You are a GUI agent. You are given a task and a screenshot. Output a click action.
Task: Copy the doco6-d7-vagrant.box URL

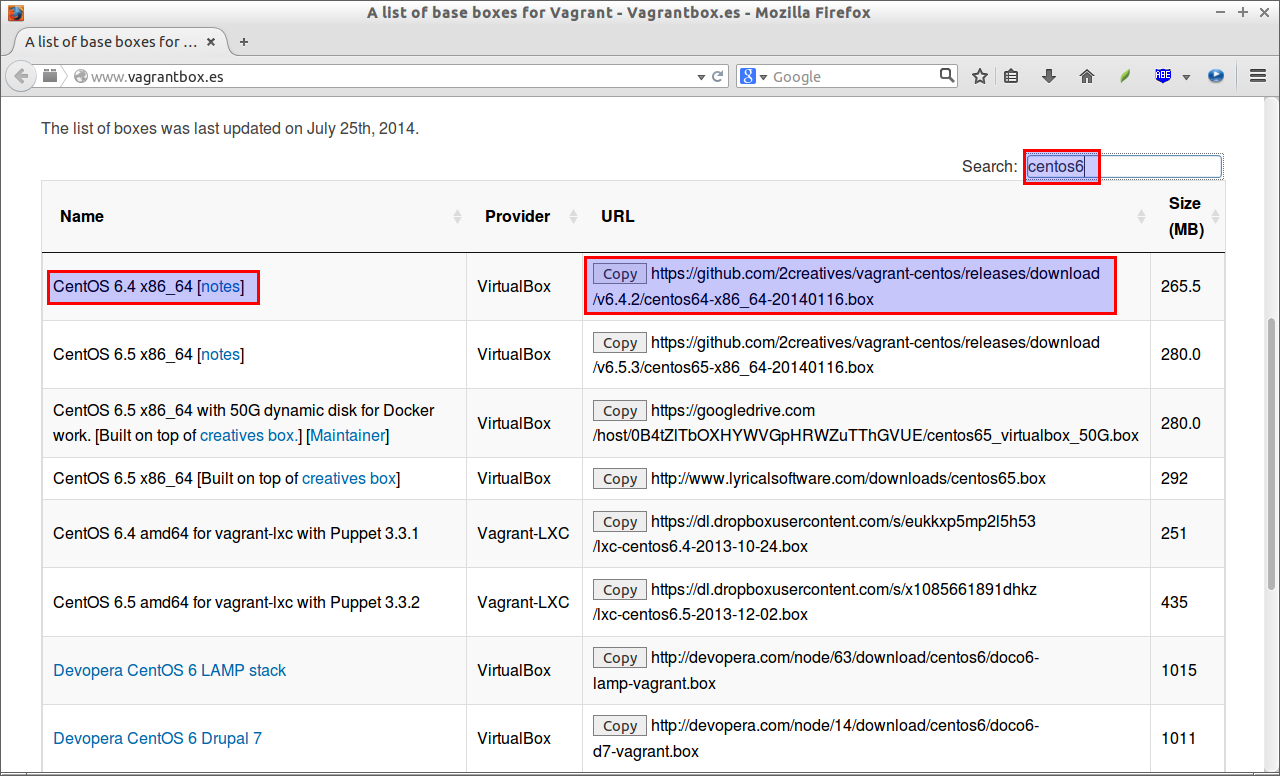pyautogui.click(x=620, y=726)
